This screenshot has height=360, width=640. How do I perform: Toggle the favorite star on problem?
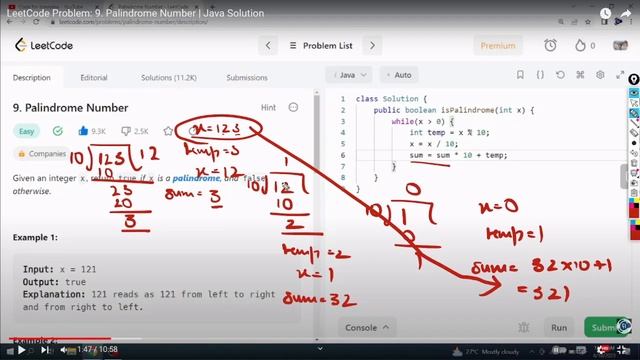coord(168,131)
